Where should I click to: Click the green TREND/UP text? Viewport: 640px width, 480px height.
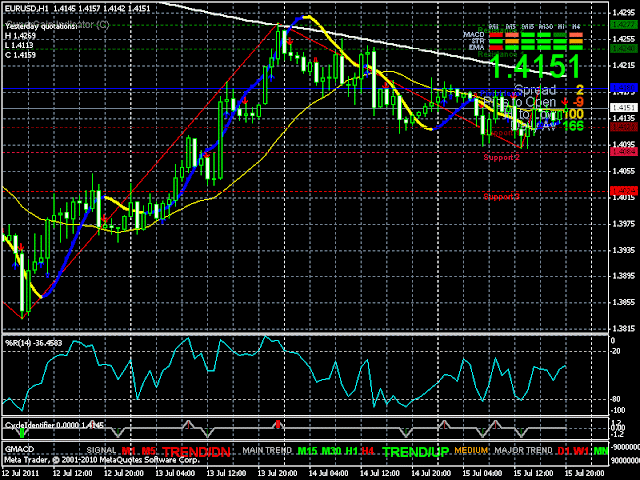coord(416,452)
